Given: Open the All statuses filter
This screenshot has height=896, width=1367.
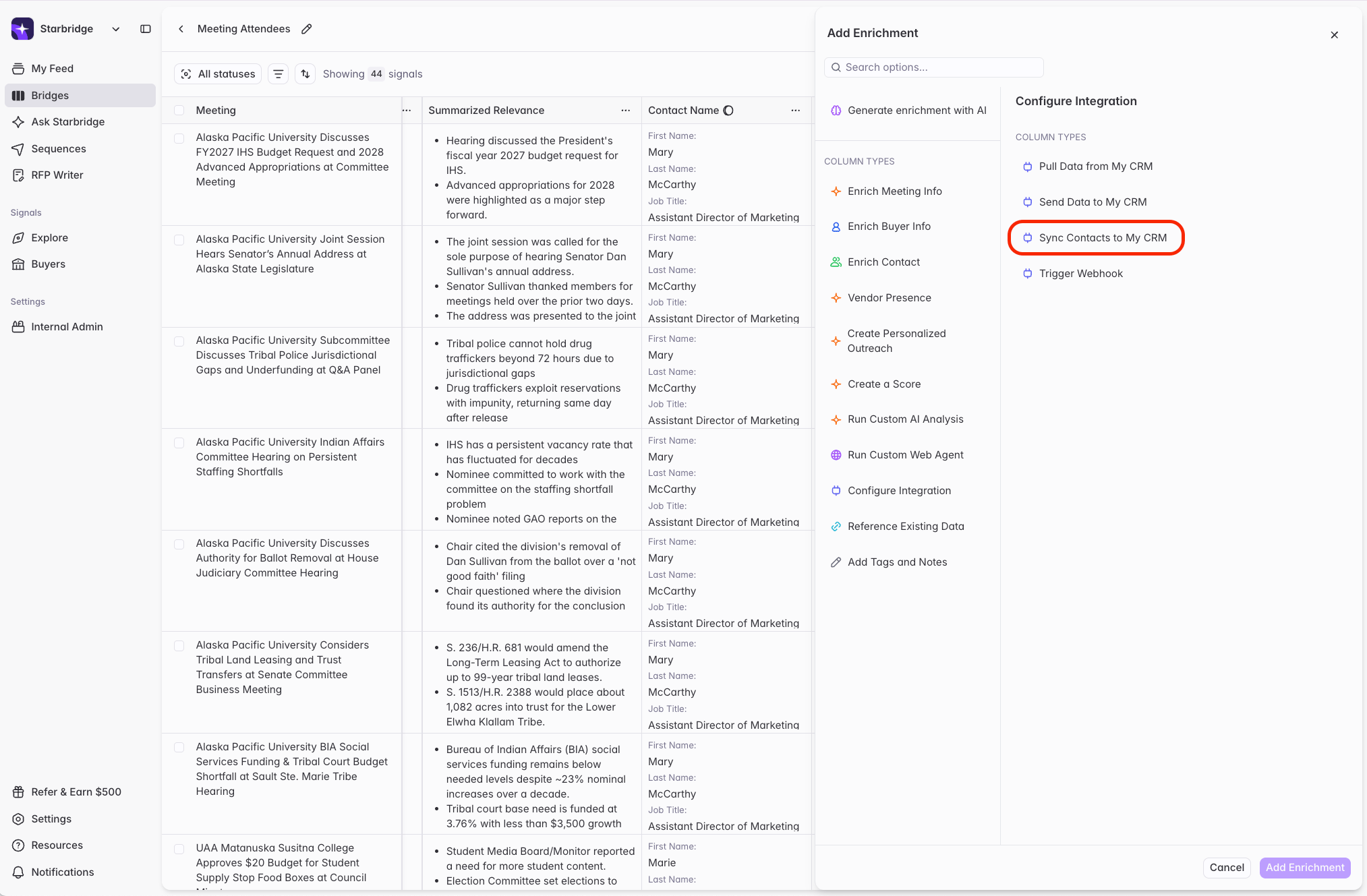Looking at the screenshot, I should (x=218, y=74).
